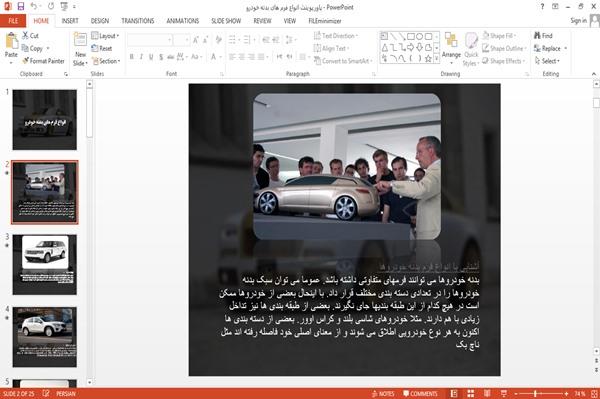Toggle Bold formatting
The image size is (600, 399).
click(132, 57)
